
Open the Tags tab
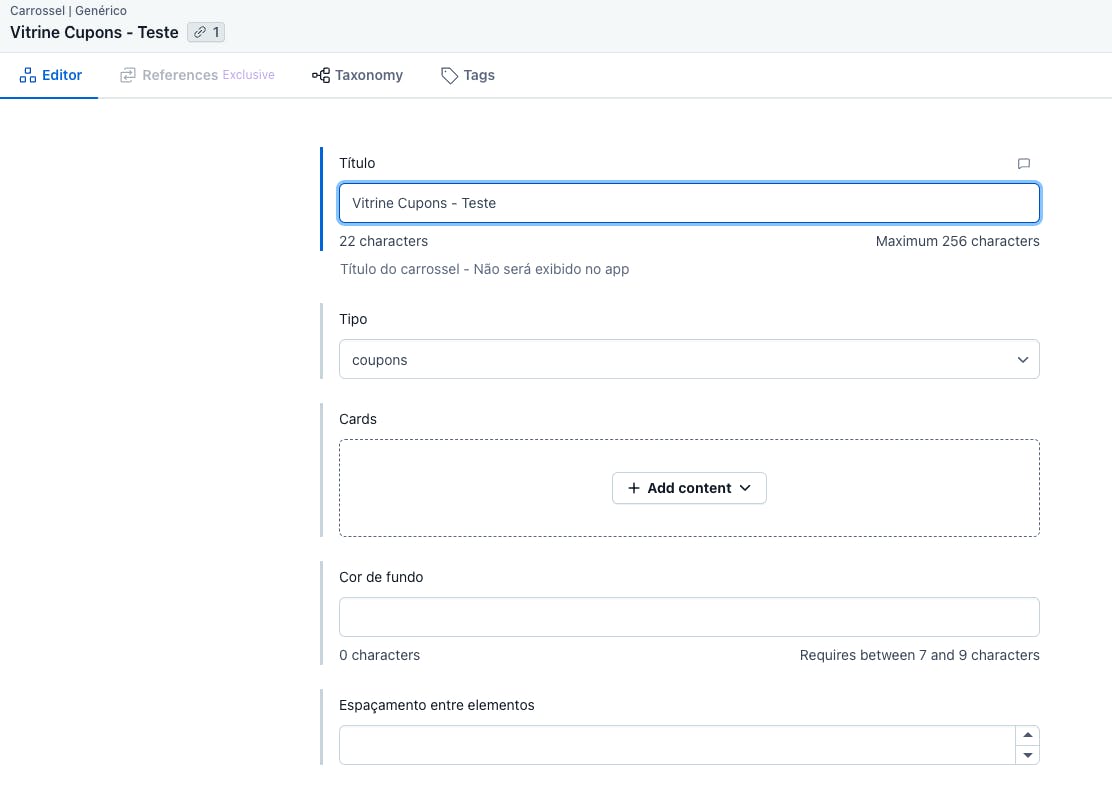[x=468, y=75]
